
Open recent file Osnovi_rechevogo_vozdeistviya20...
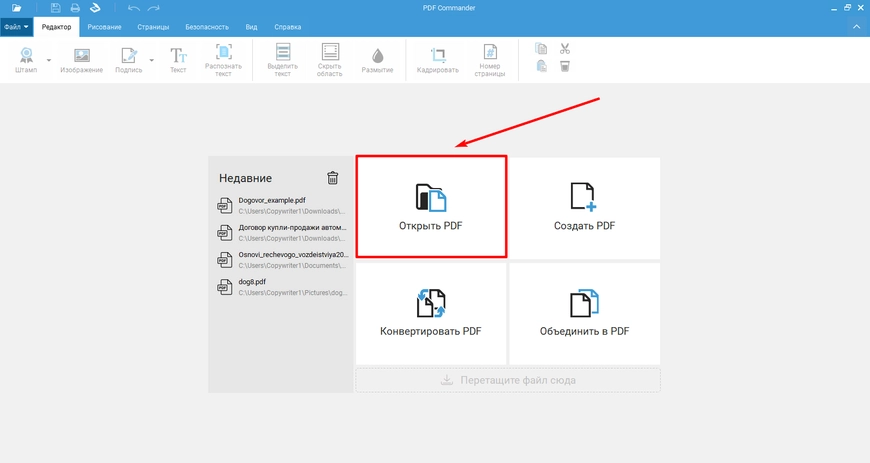click(282, 260)
